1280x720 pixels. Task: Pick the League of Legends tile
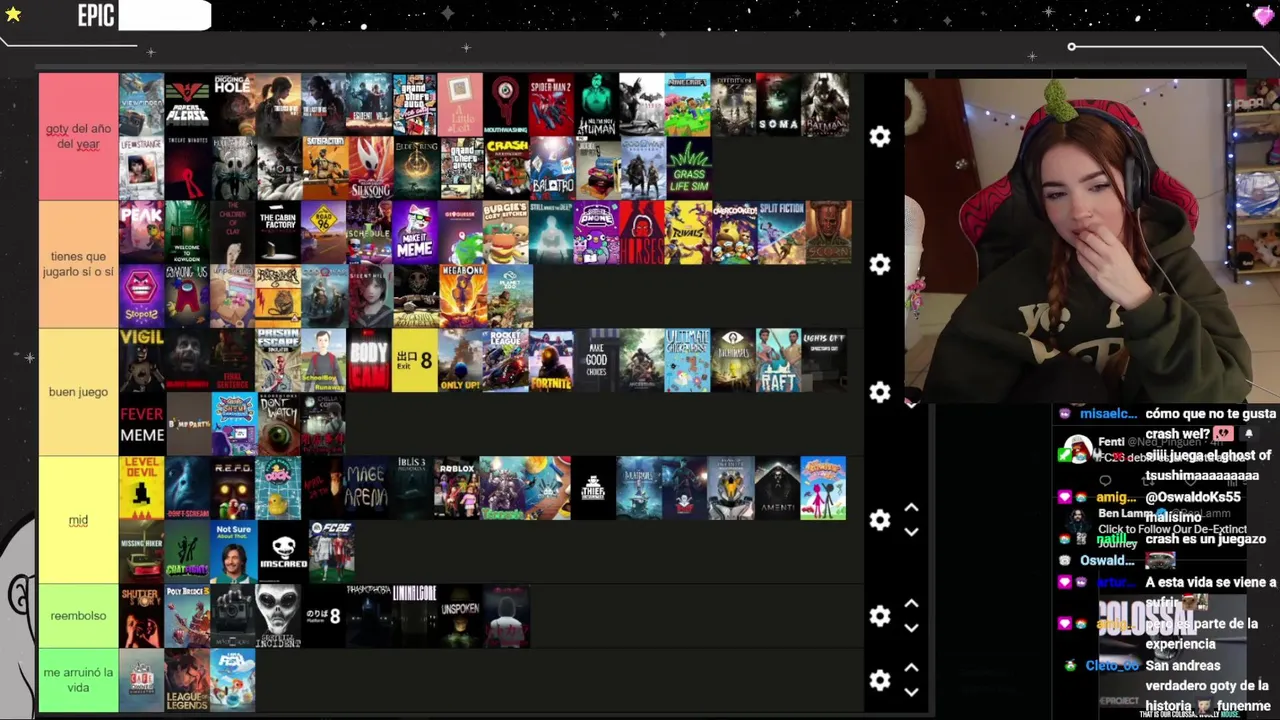pyautogui.click(x=187, y=680)
